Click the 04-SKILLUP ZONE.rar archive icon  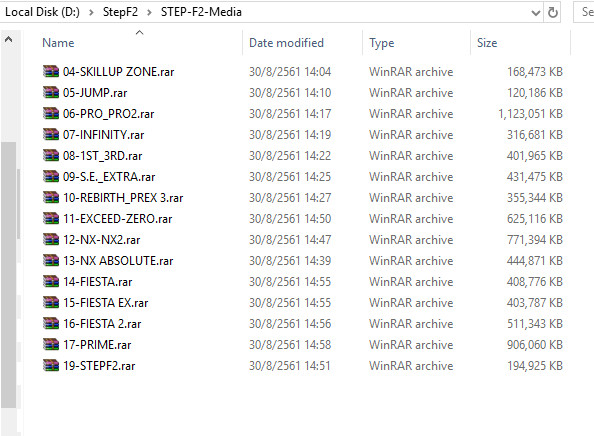(51, 71)
